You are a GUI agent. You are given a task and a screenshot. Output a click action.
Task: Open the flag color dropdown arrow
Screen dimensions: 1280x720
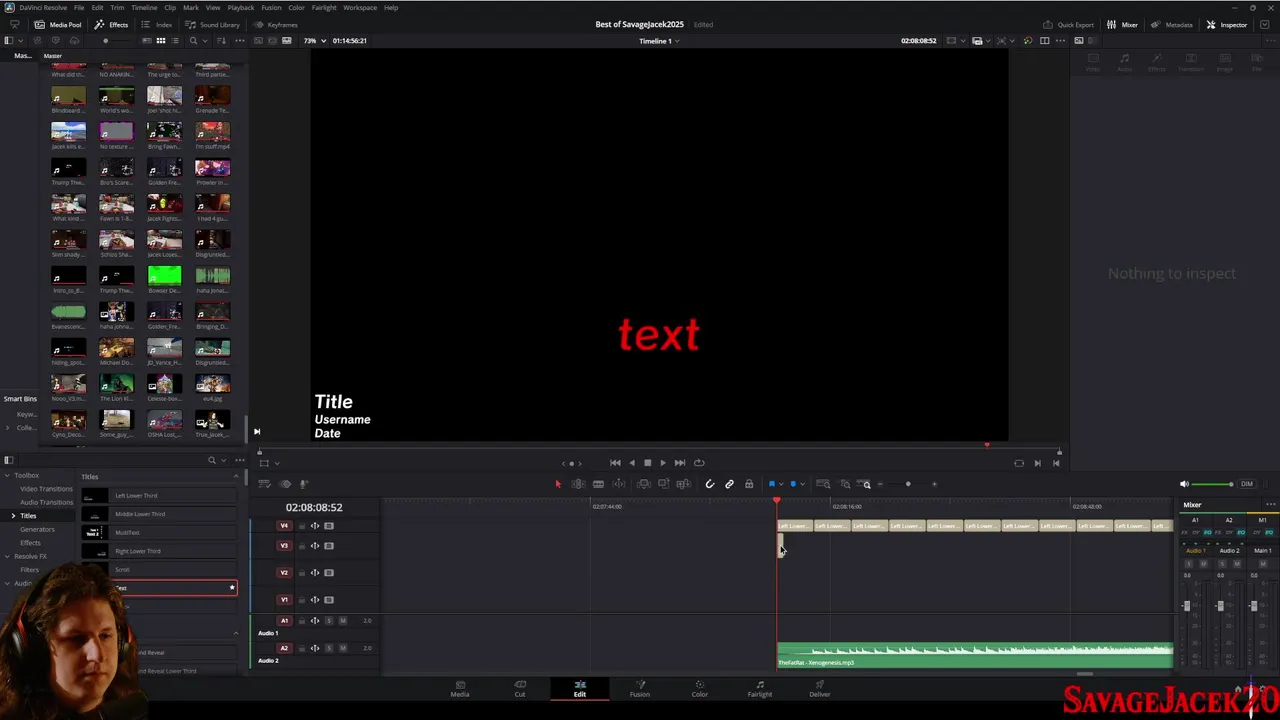tap(780, 485)
